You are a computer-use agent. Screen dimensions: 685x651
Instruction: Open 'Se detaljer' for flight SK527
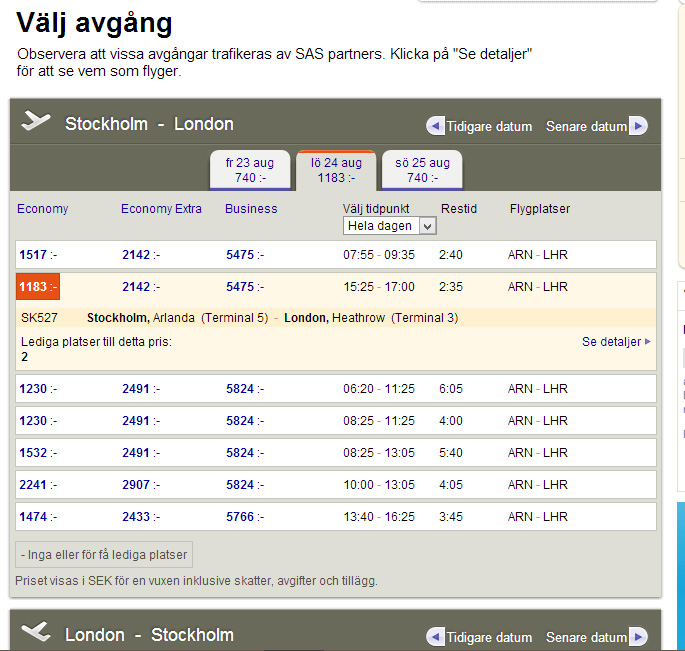[x=615, y=342]
